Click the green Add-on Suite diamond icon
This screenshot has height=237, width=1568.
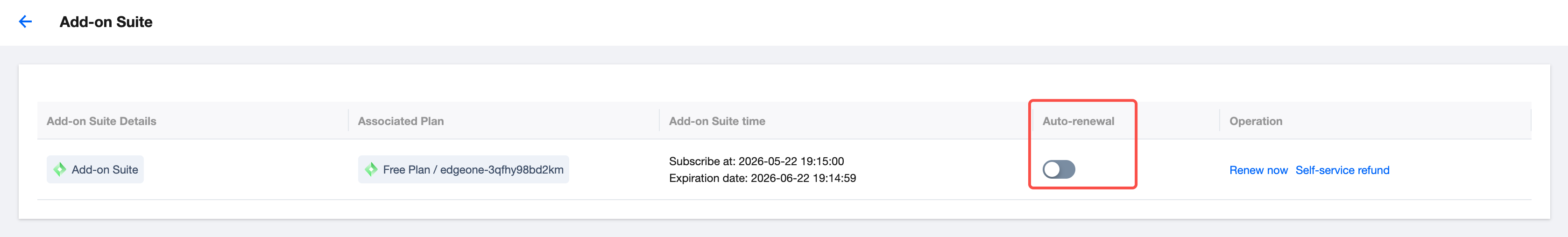click(60, 169)
